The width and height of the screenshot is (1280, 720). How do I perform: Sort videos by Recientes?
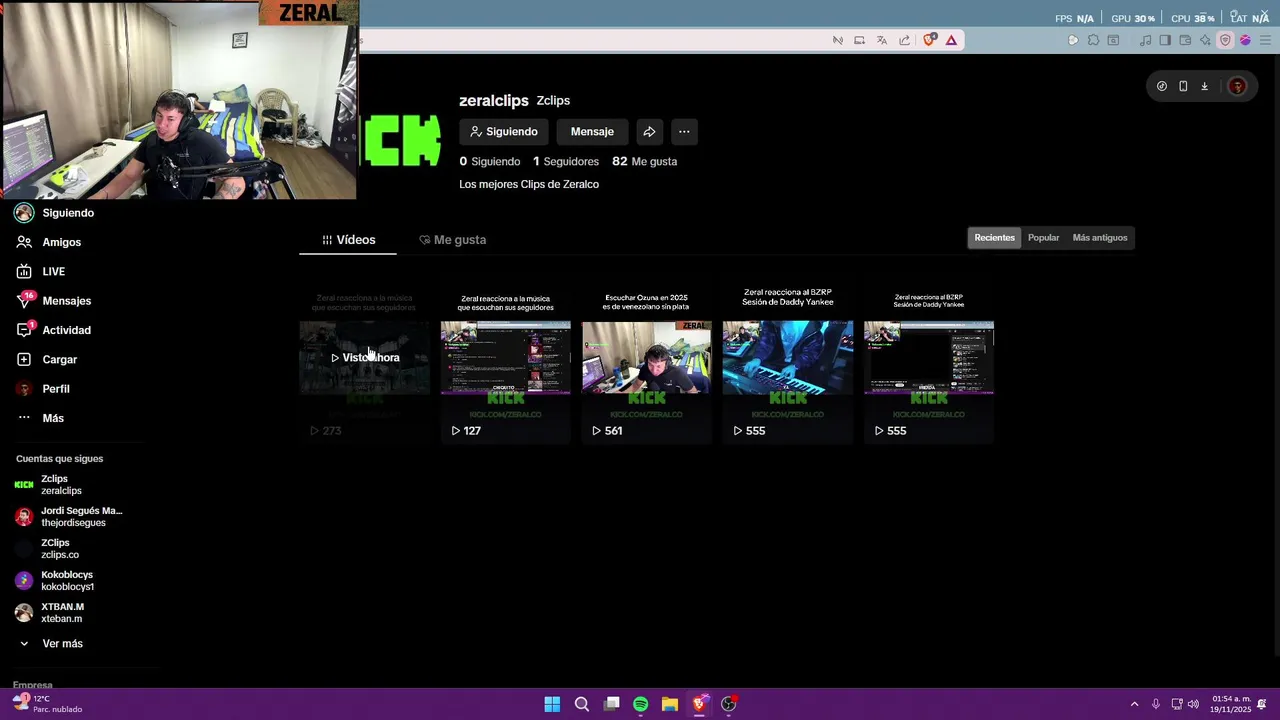coord(994,238)
